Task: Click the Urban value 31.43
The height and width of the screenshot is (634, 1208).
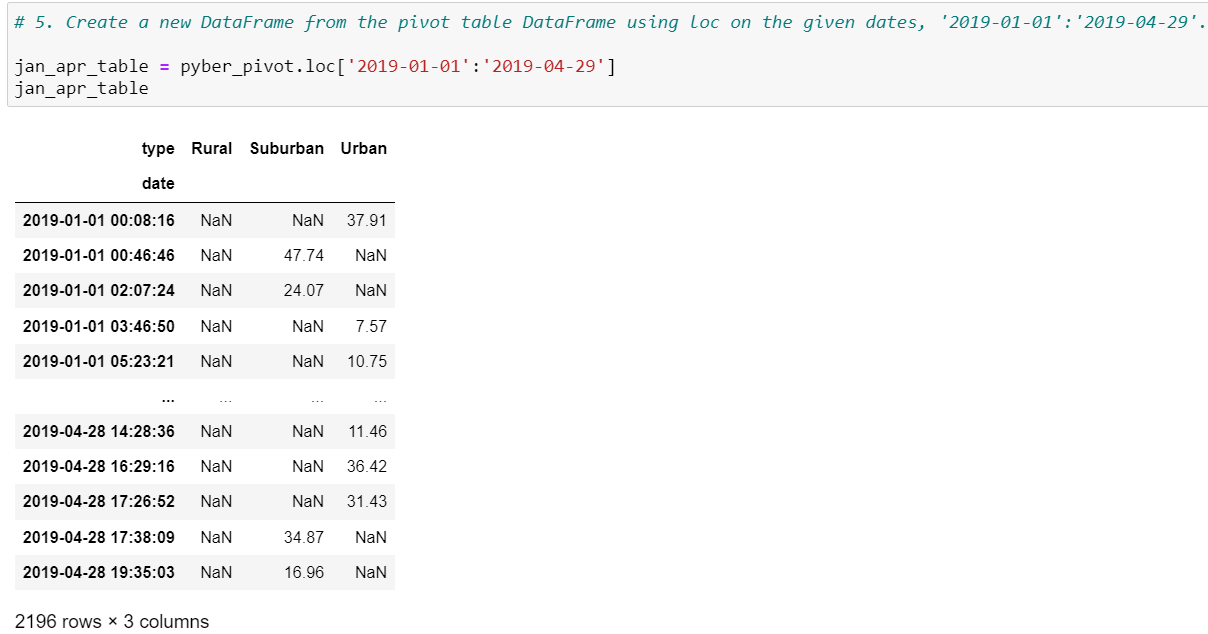Action: tap(367, 501)
